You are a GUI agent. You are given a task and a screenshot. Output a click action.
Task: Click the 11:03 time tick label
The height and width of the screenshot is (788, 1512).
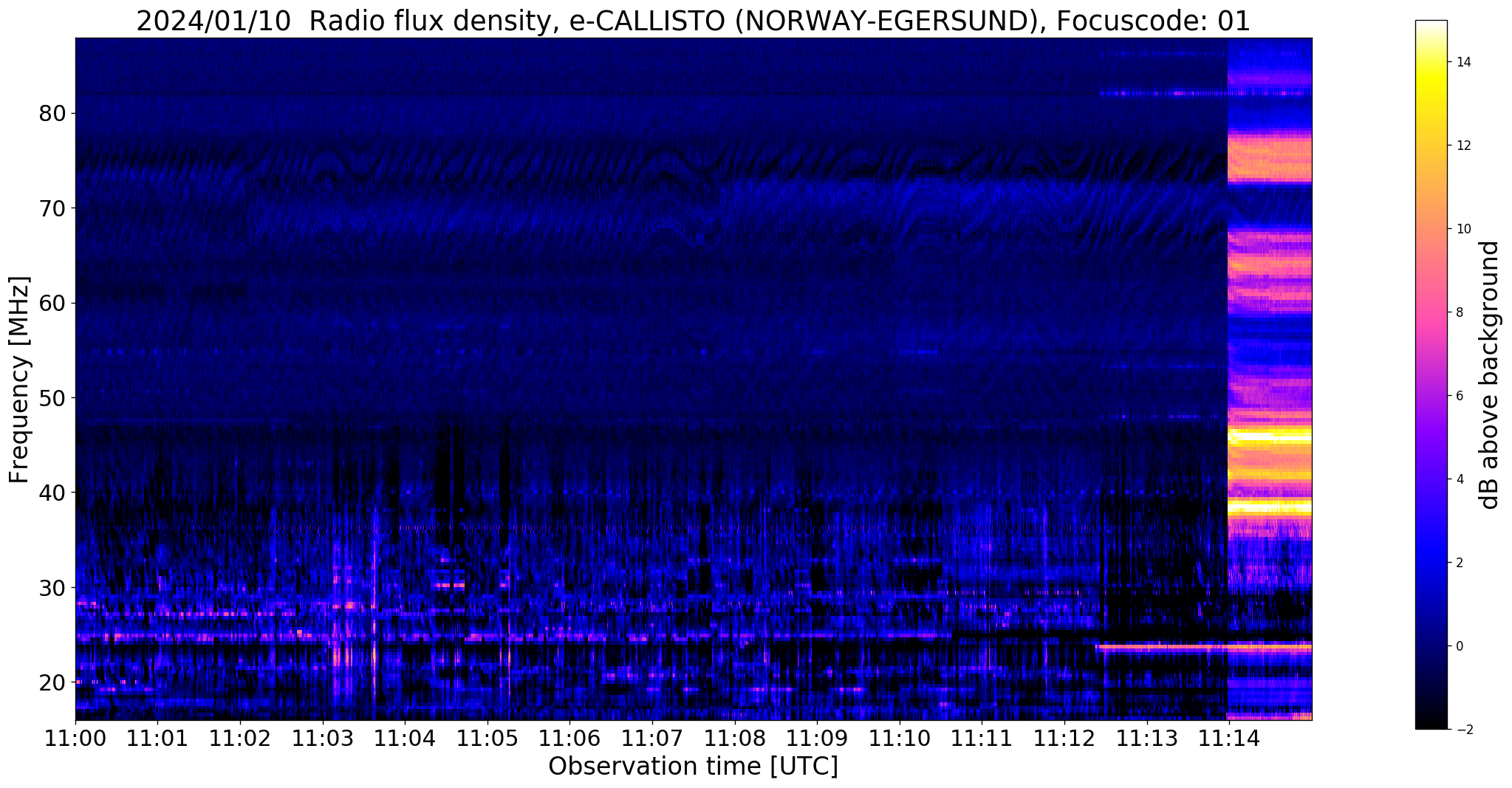pyautogui.click(x=322, y=738)
